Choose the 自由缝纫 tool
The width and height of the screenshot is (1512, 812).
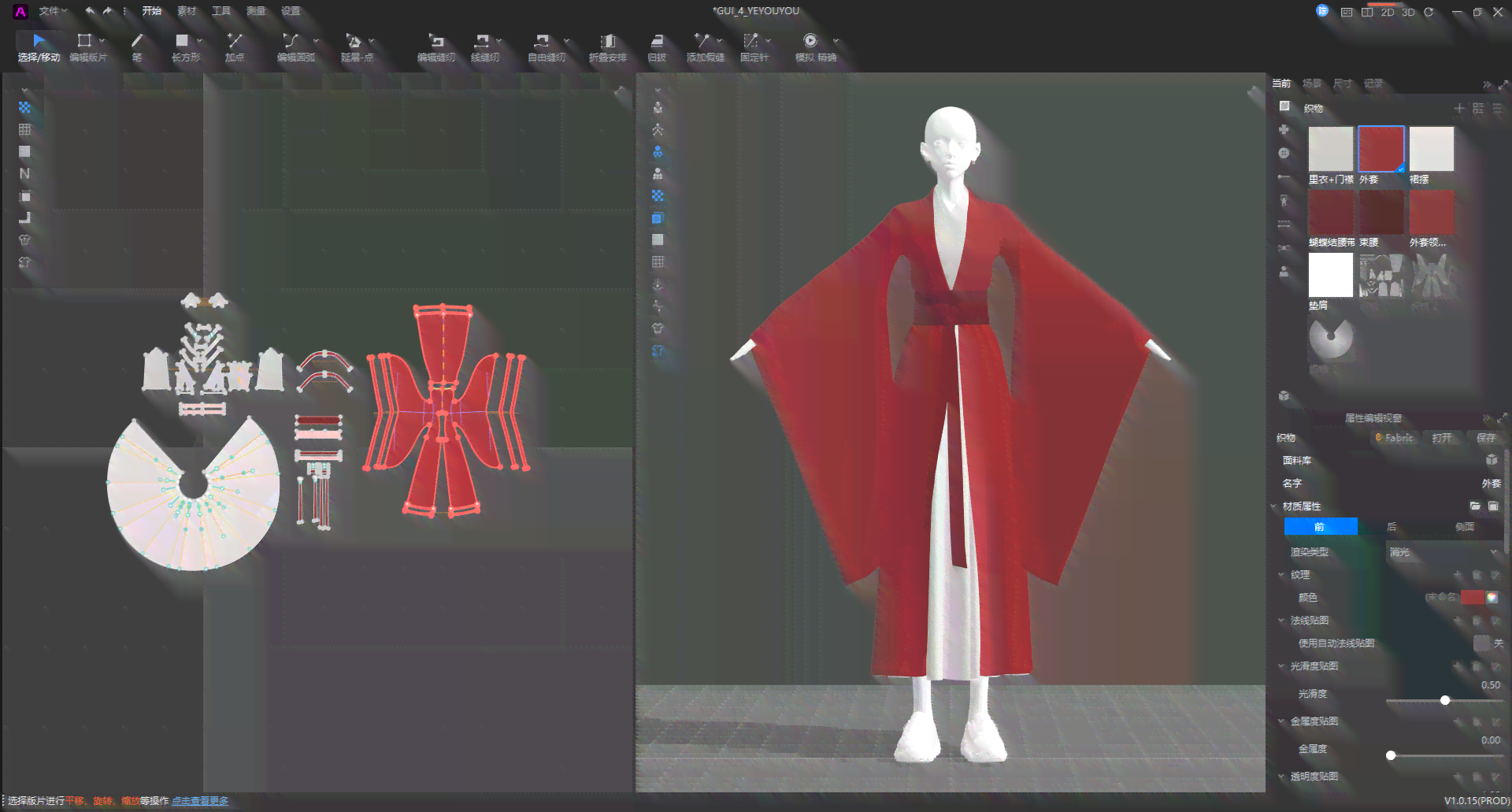click(546, 47)
